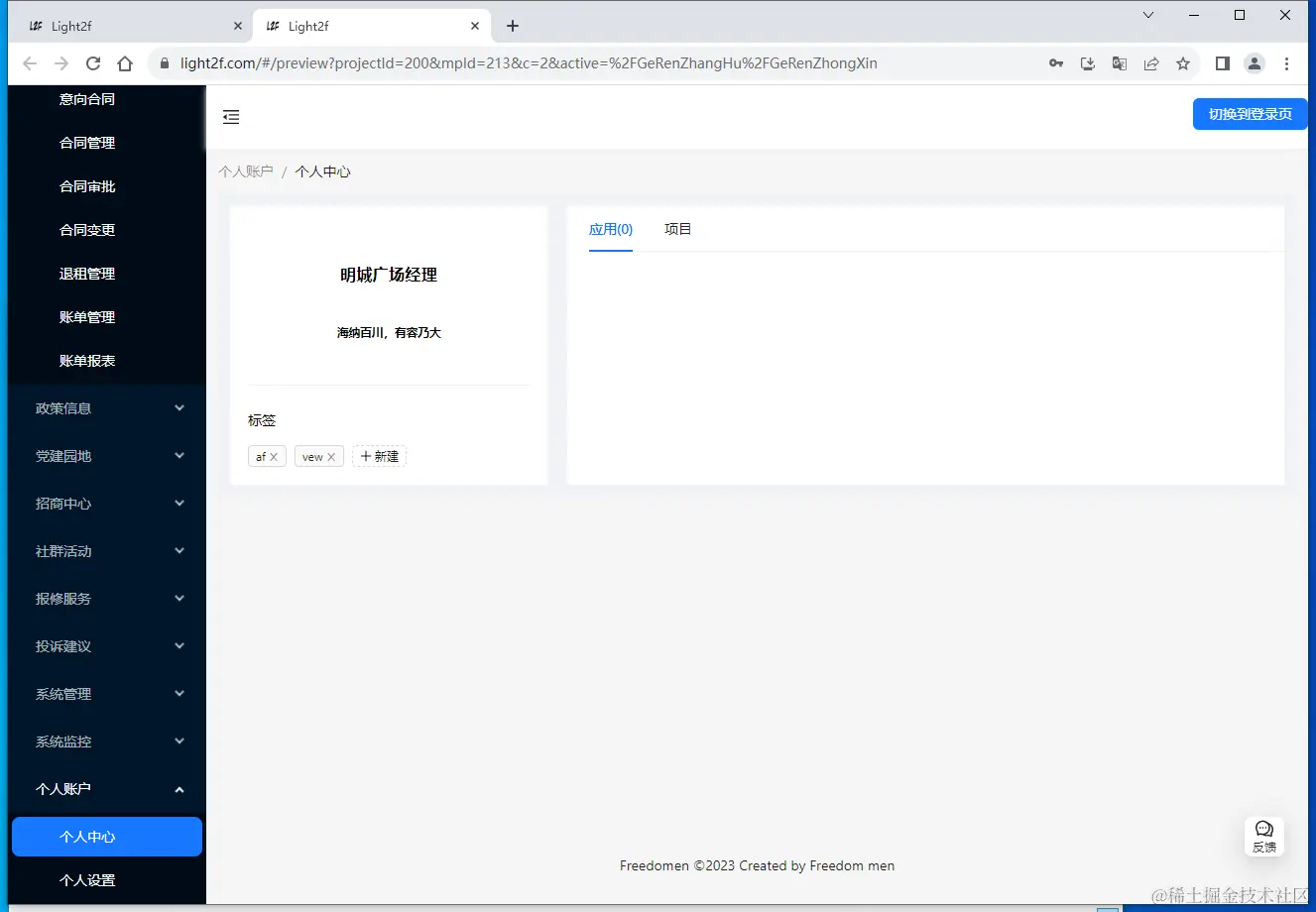Click the browser forward arrow
Image resolution: width=1316 pixels, height=912 pixels.
pyautogui.click(x=61, y=63)
